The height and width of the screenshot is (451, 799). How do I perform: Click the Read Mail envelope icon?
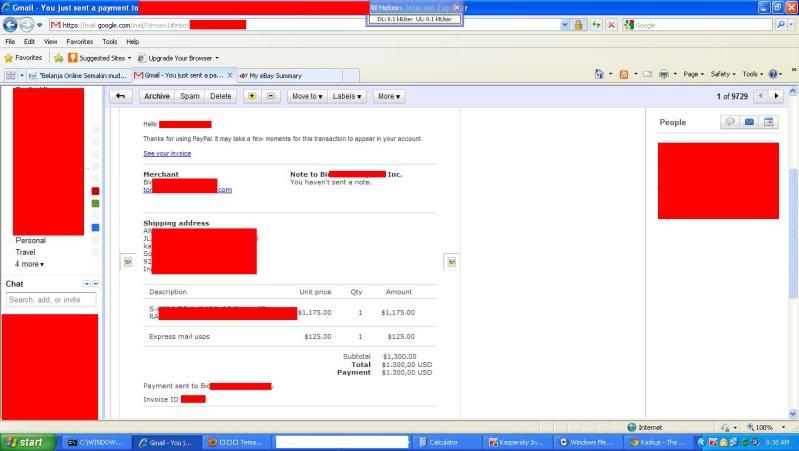click(648, 74)
